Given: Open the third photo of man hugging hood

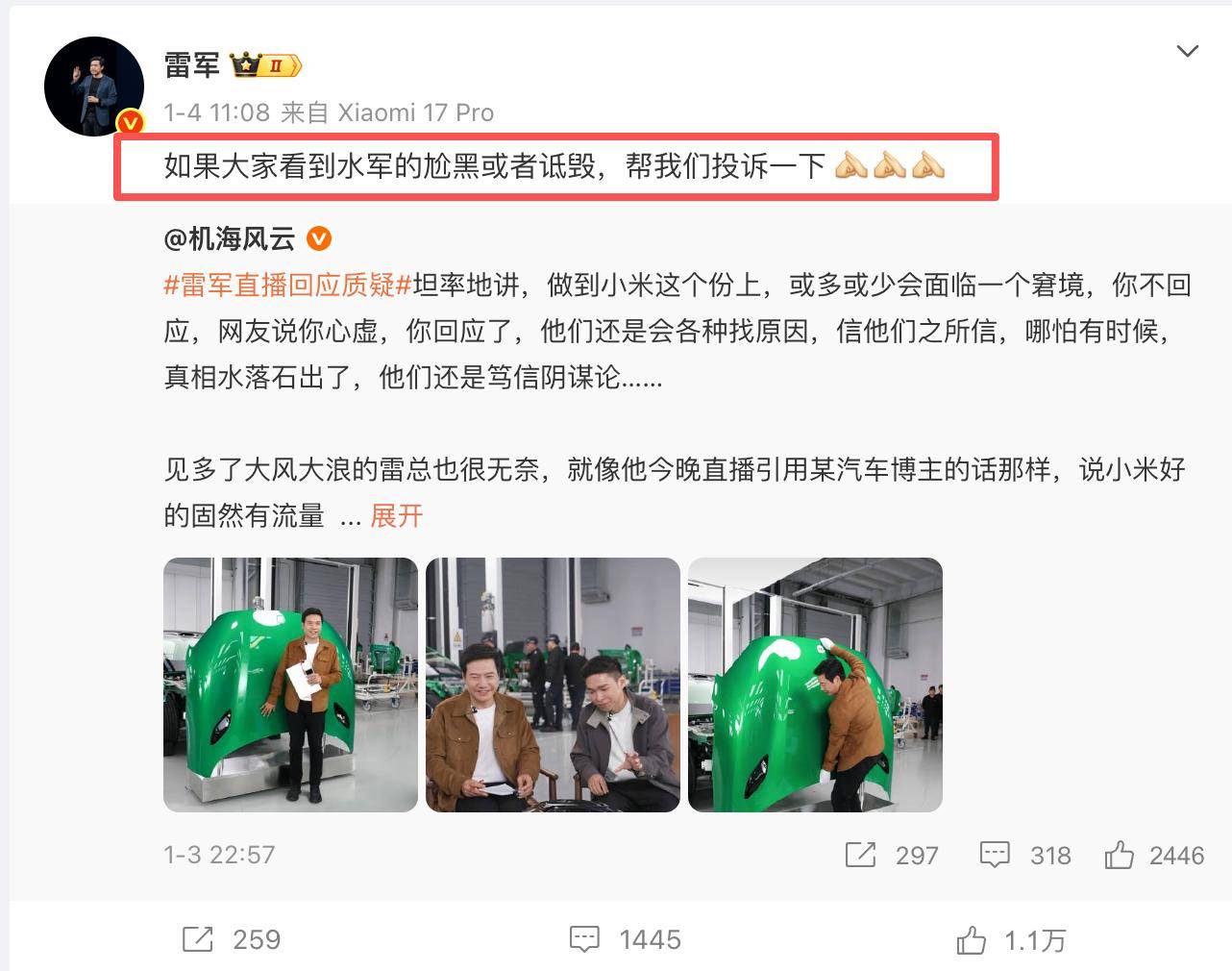Looking at the screenshot, I should 815,685.
